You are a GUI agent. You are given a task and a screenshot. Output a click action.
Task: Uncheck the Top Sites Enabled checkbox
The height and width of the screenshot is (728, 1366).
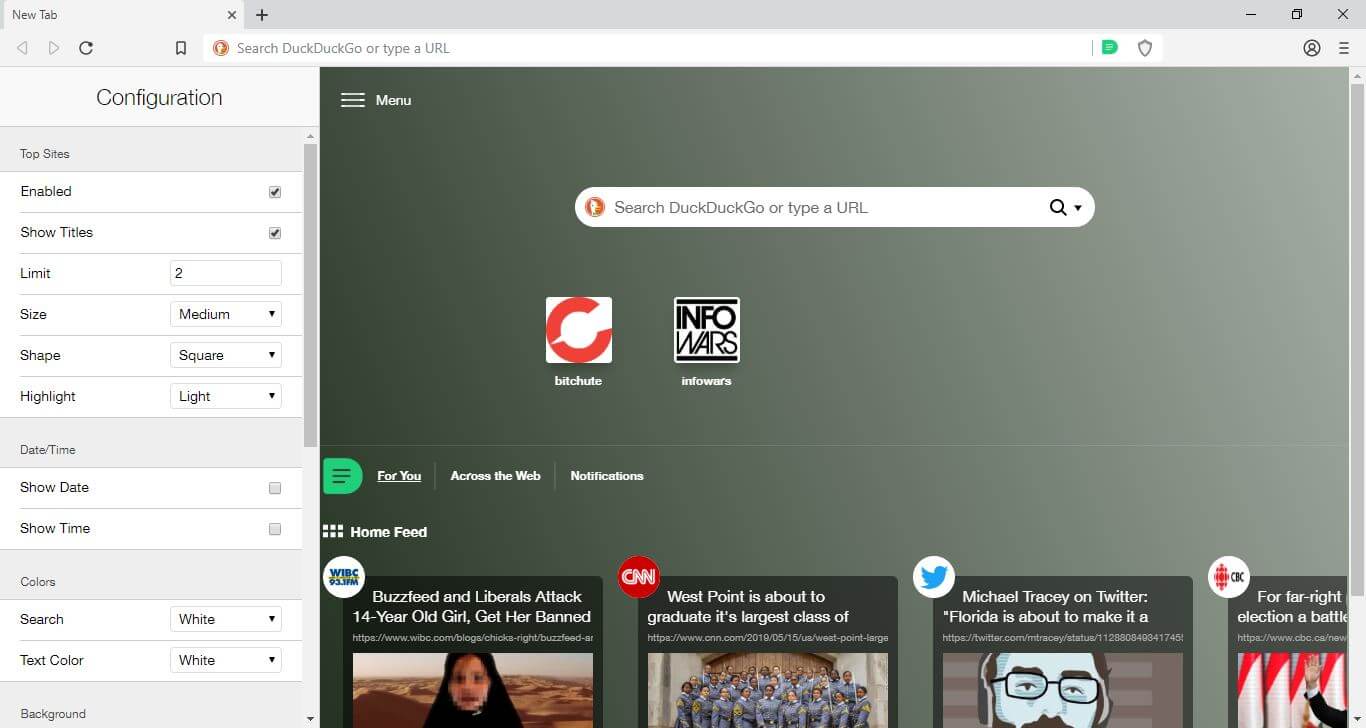pyautogui.click(x=275, y=192)
